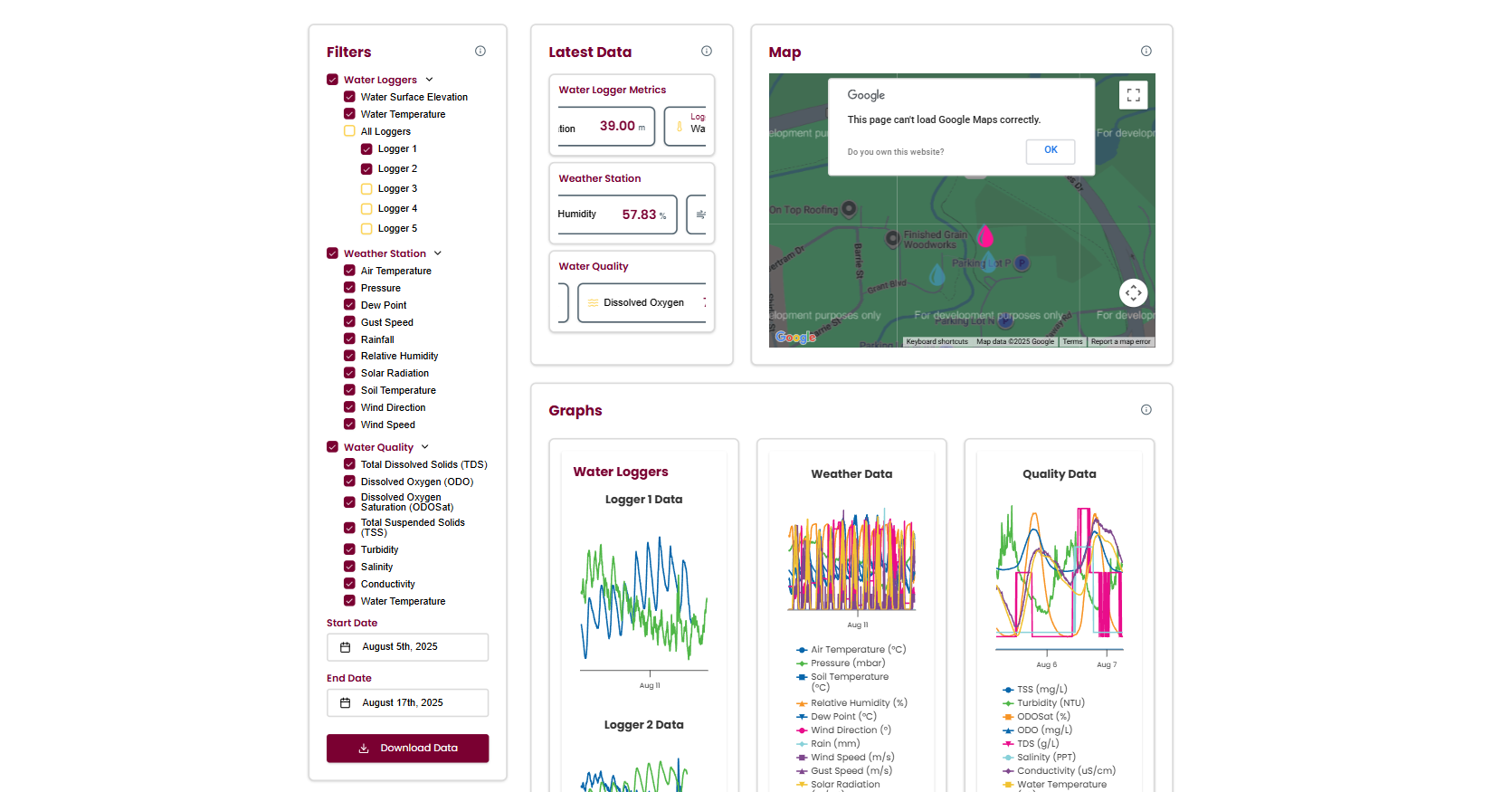Select the Dissolved Oxygen metric card
1512x792 pixels.
(642, 302)
